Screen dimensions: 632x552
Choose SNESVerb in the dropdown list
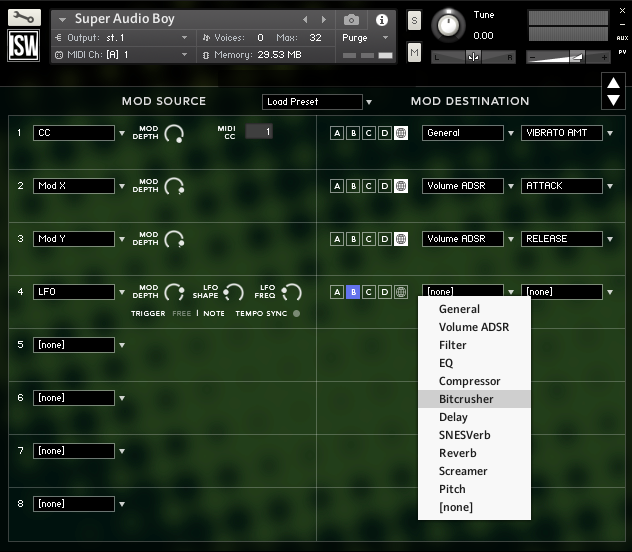(464, 435)
